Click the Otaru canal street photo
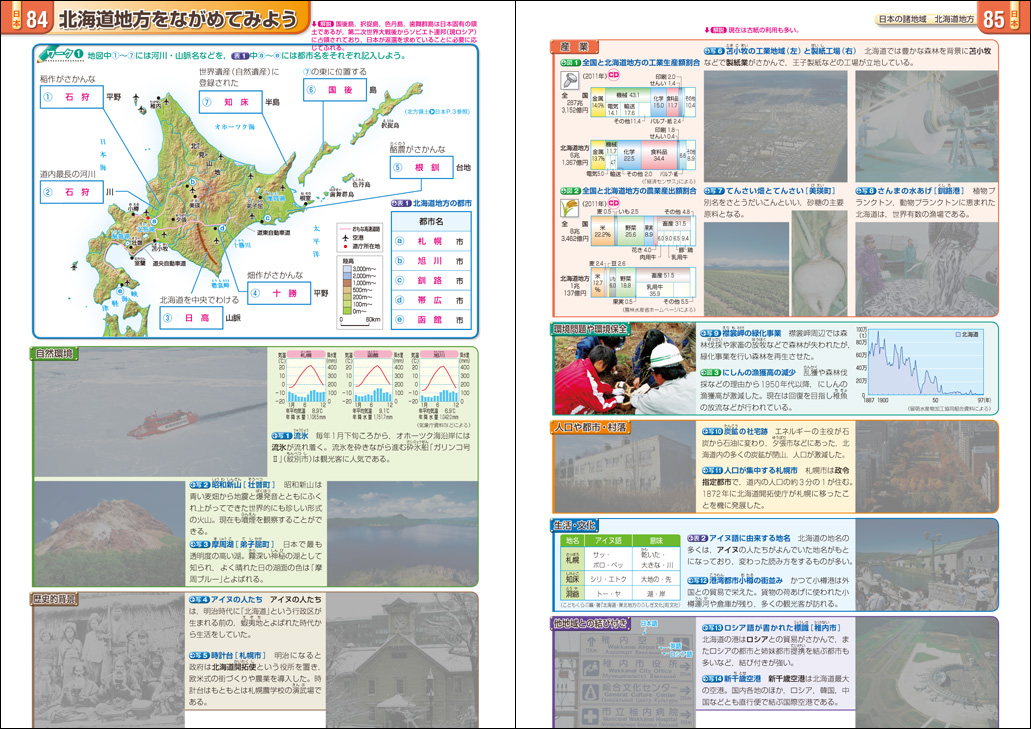Viewport: 1031px width, 729px height. pos(926,566)
